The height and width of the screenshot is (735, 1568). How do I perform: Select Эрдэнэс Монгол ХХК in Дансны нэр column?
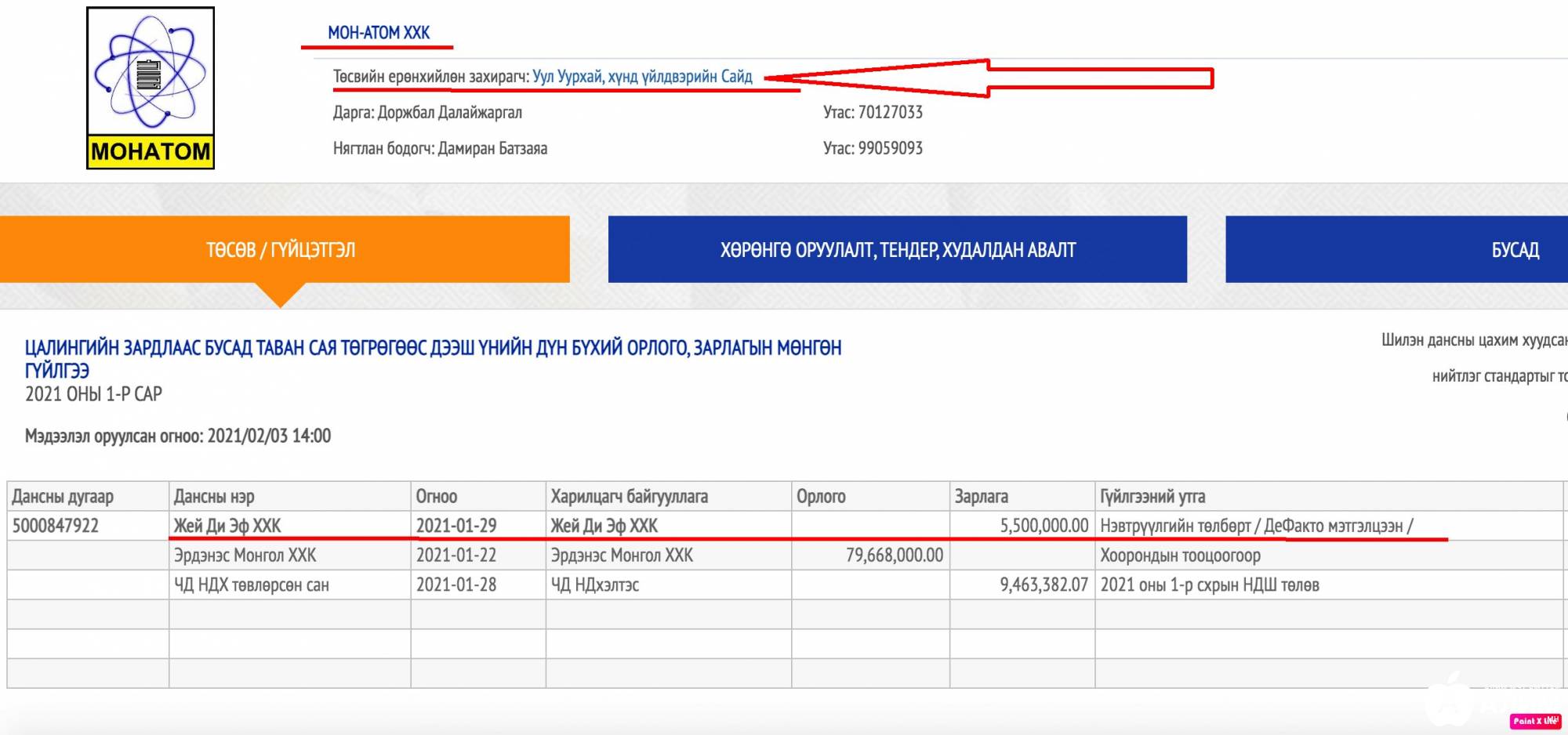[x=290, y=556]
